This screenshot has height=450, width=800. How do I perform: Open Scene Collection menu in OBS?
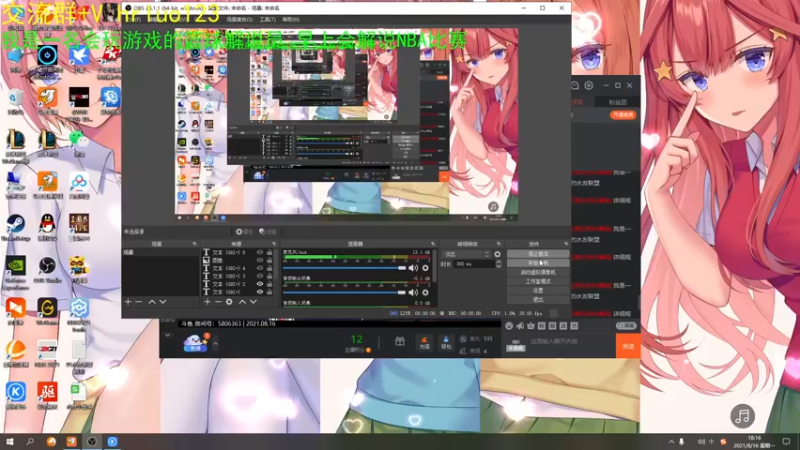pos(239,19)
